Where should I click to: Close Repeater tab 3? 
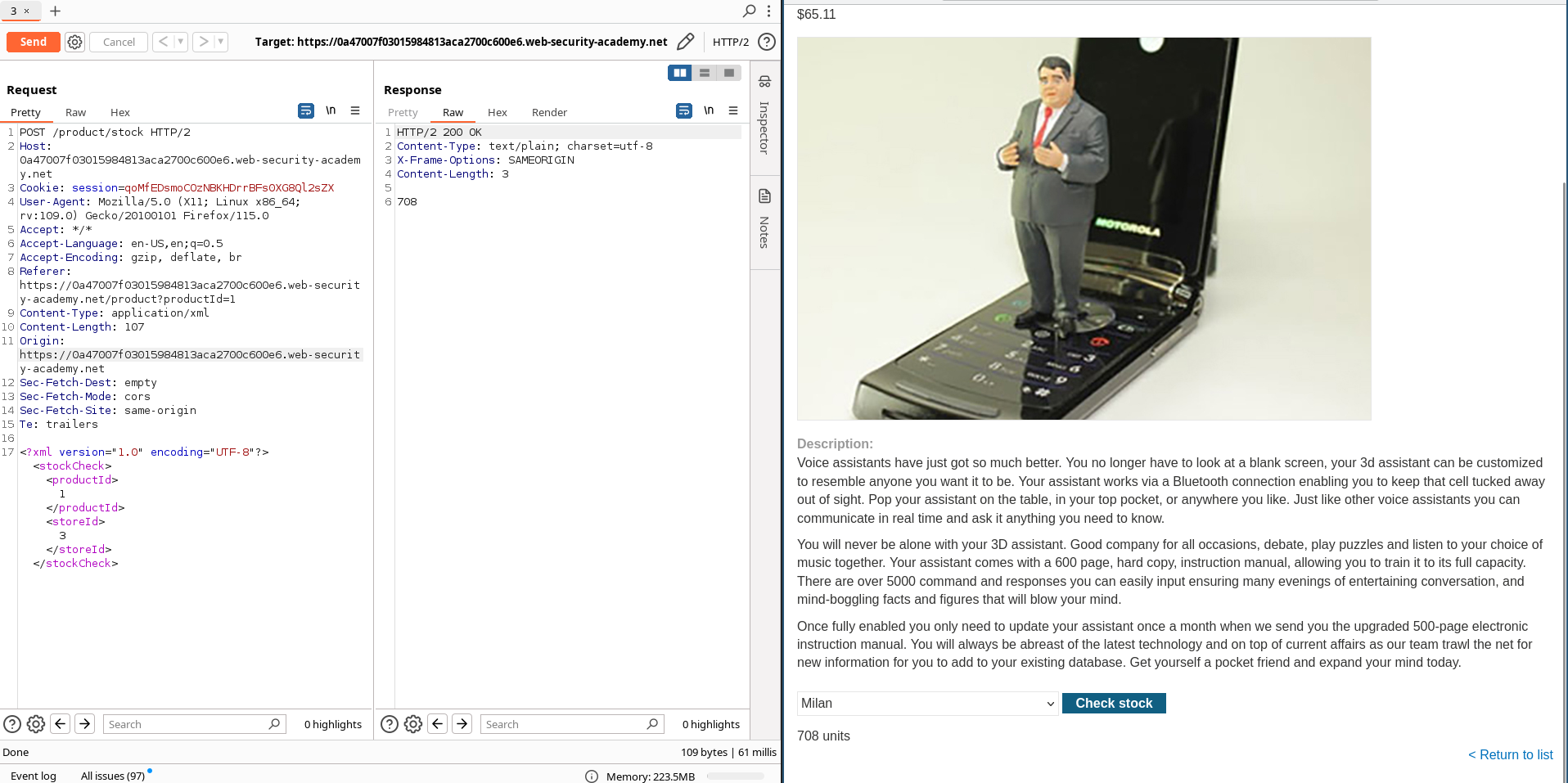tap(27, 11)
